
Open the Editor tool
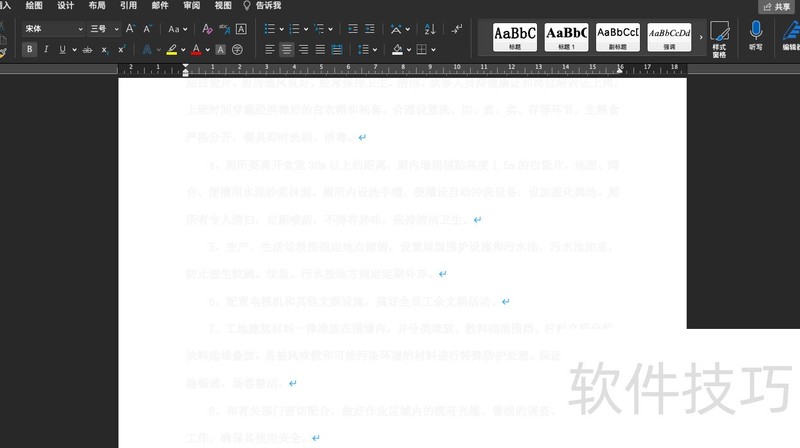click(791, 36)
